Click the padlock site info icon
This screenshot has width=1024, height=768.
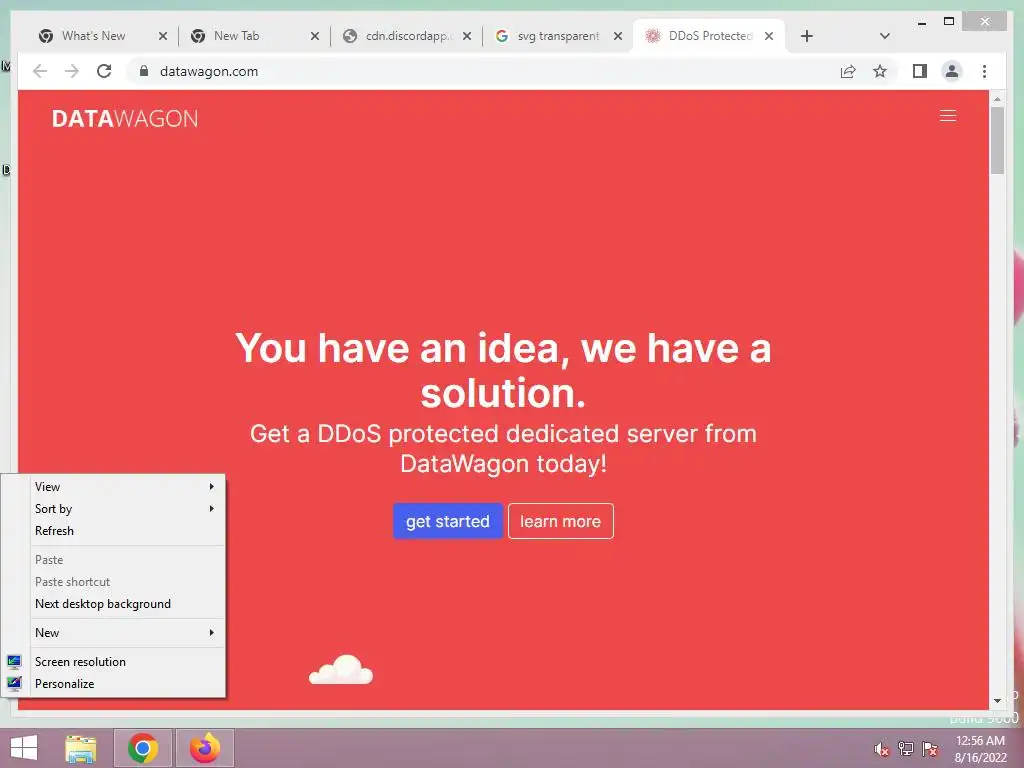[144, 71]
